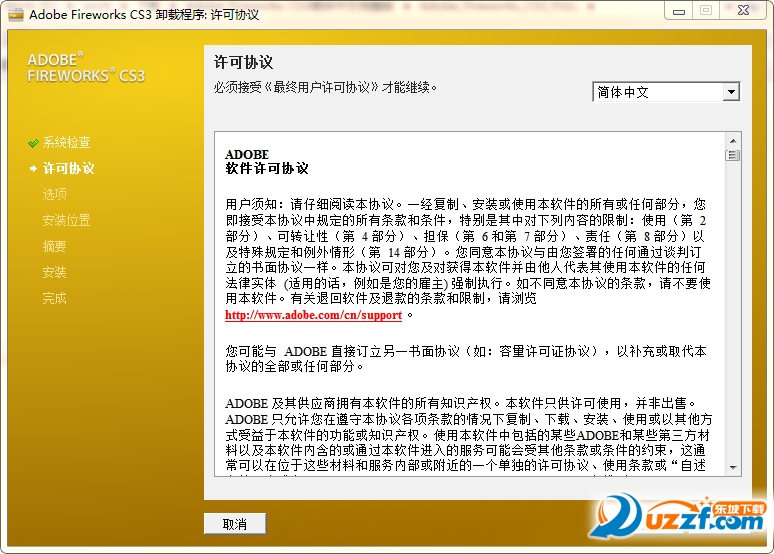This screenshot has height=554, width=774.
Task: Click the 取消 (Cancel) button
Action: 235,524
